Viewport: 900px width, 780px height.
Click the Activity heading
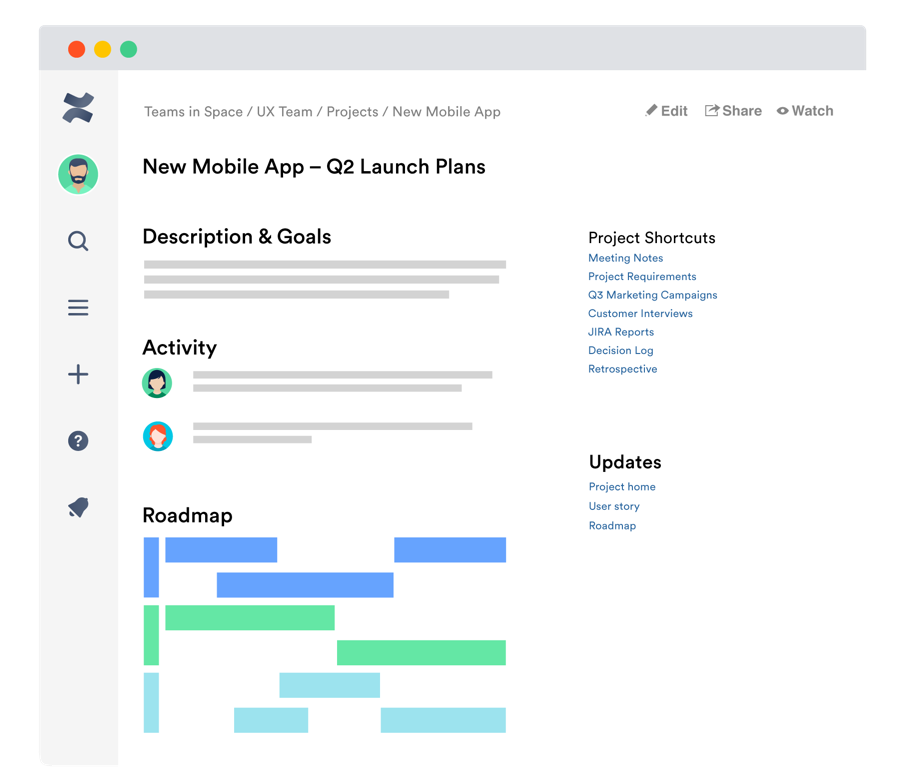point(180,348)
